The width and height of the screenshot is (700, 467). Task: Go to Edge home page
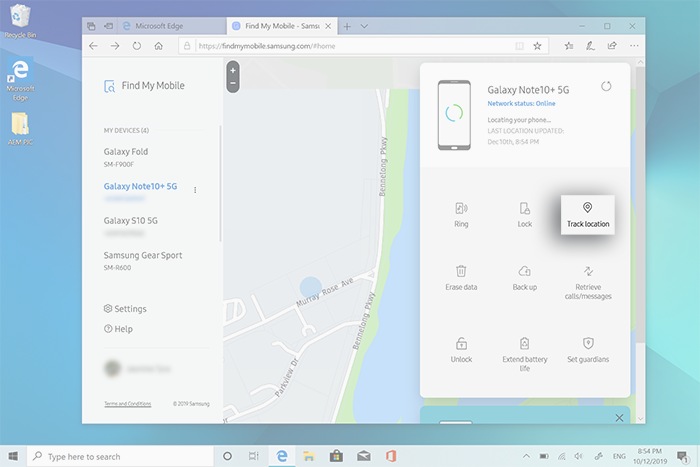158,46
